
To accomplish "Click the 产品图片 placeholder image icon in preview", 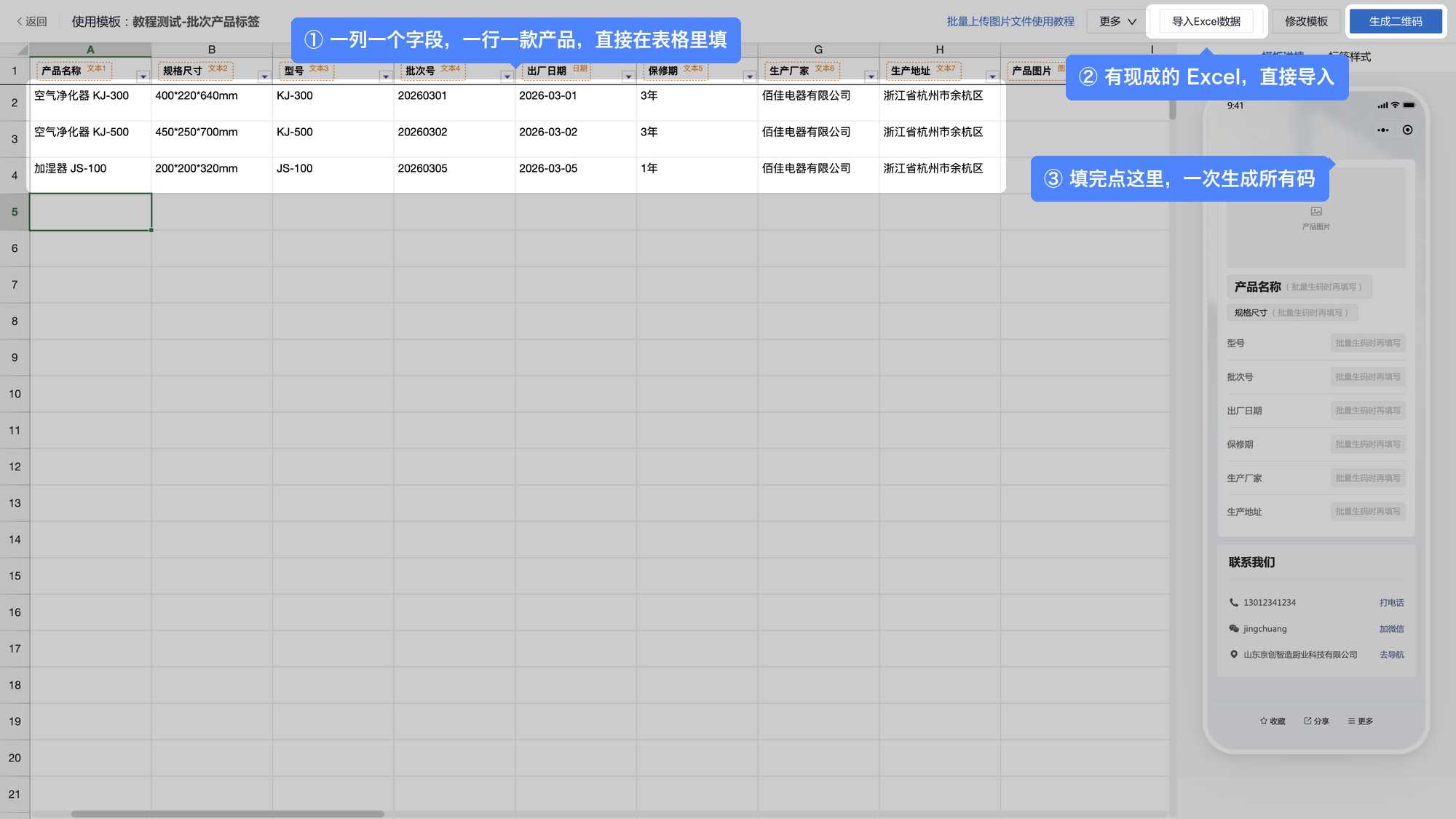I will tap(1316, 211).
